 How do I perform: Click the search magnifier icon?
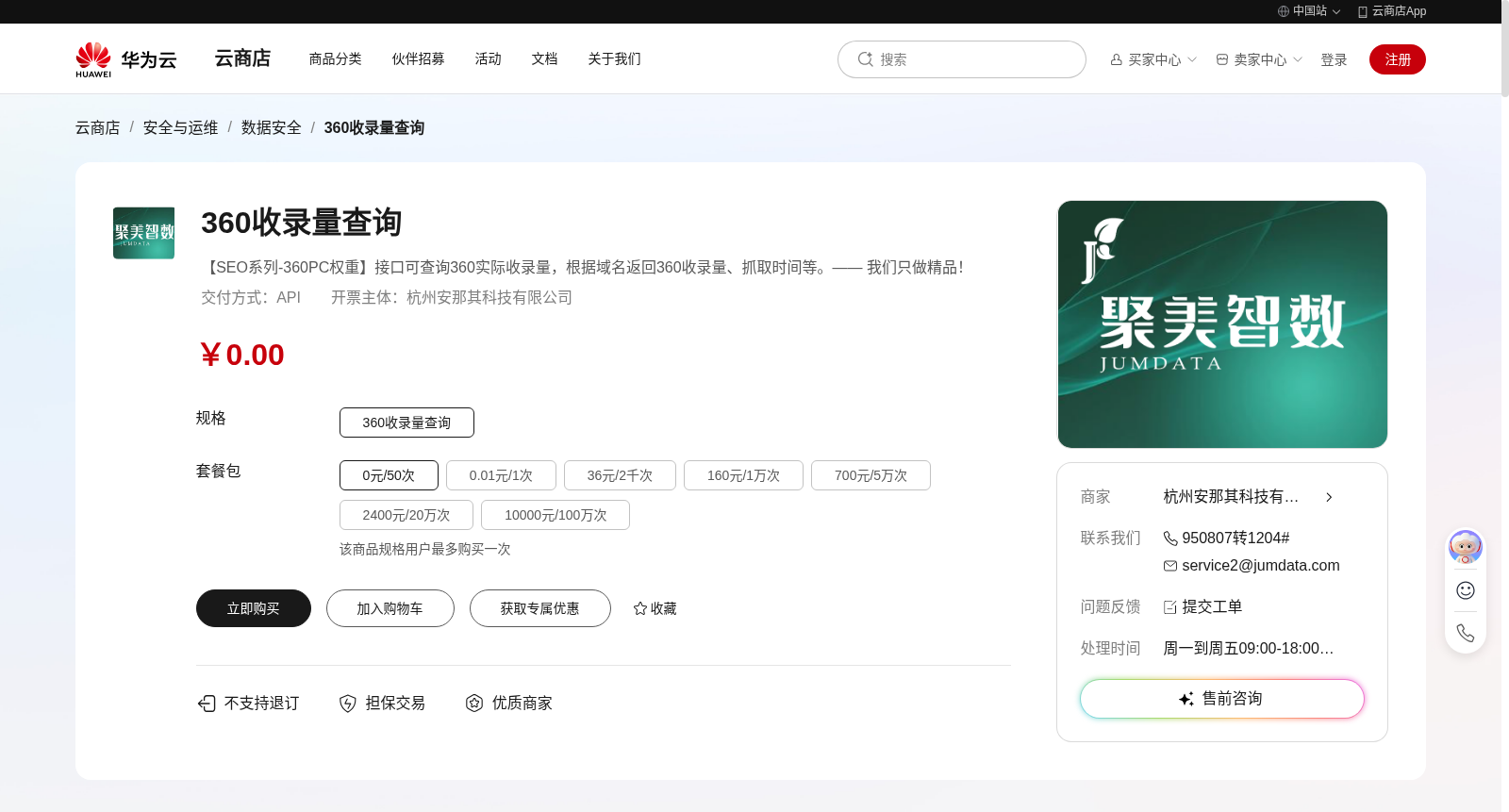click(865, 59)
